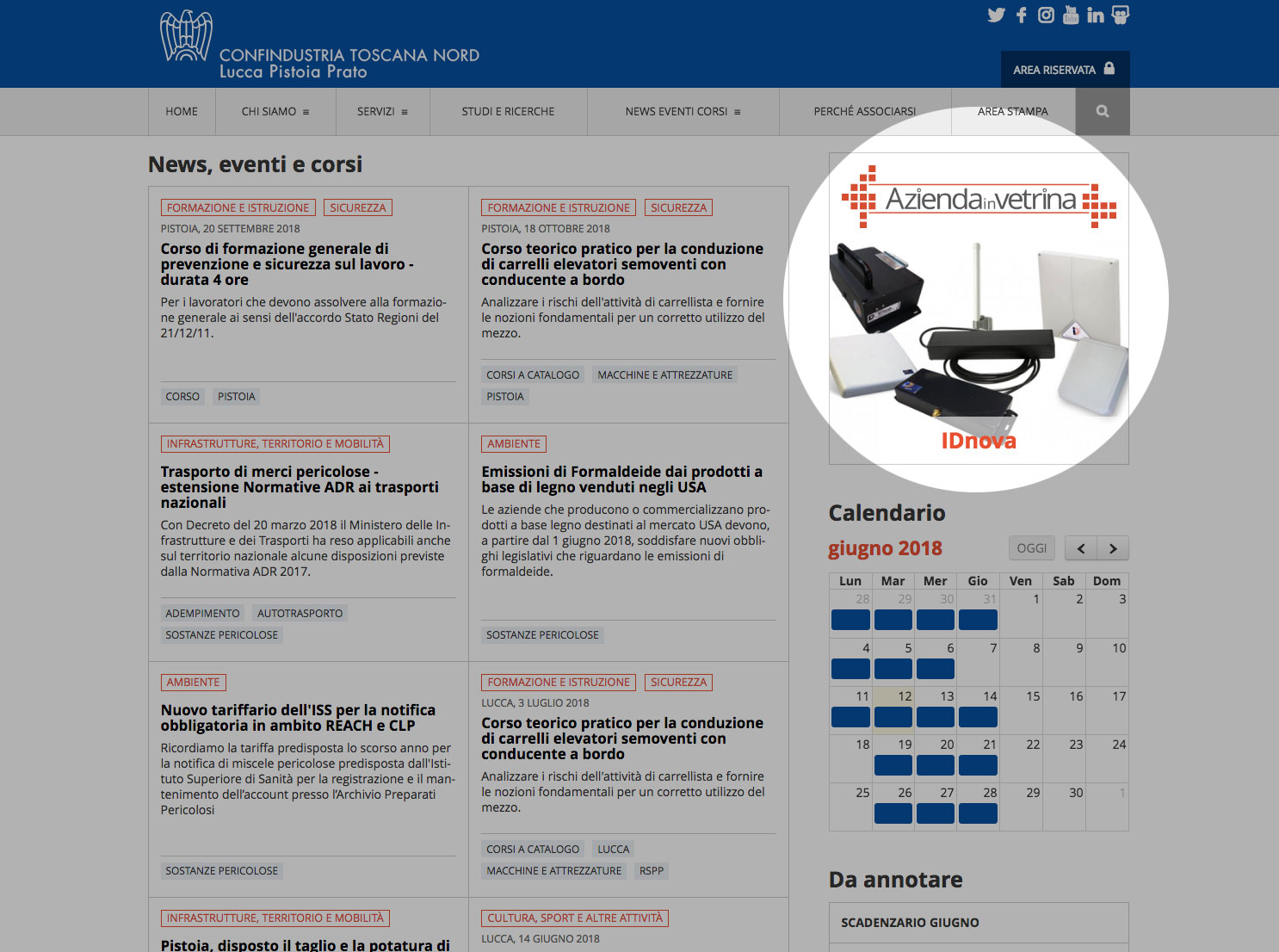
Task: Click the Azienda in vetrina IDnova banner
Action: click(978, 308)
